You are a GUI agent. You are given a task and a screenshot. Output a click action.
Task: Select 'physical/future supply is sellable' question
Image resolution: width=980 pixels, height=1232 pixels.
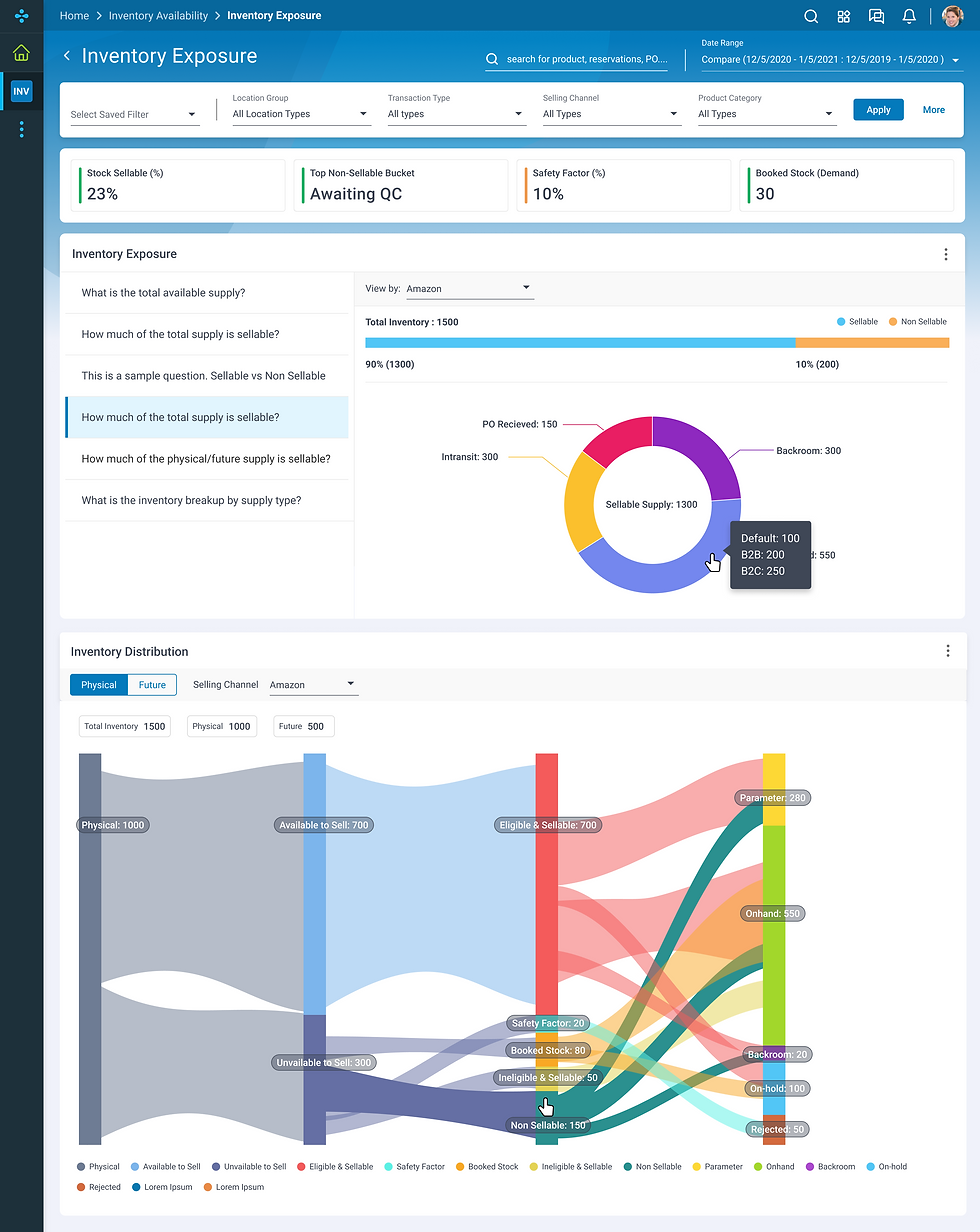207,459
